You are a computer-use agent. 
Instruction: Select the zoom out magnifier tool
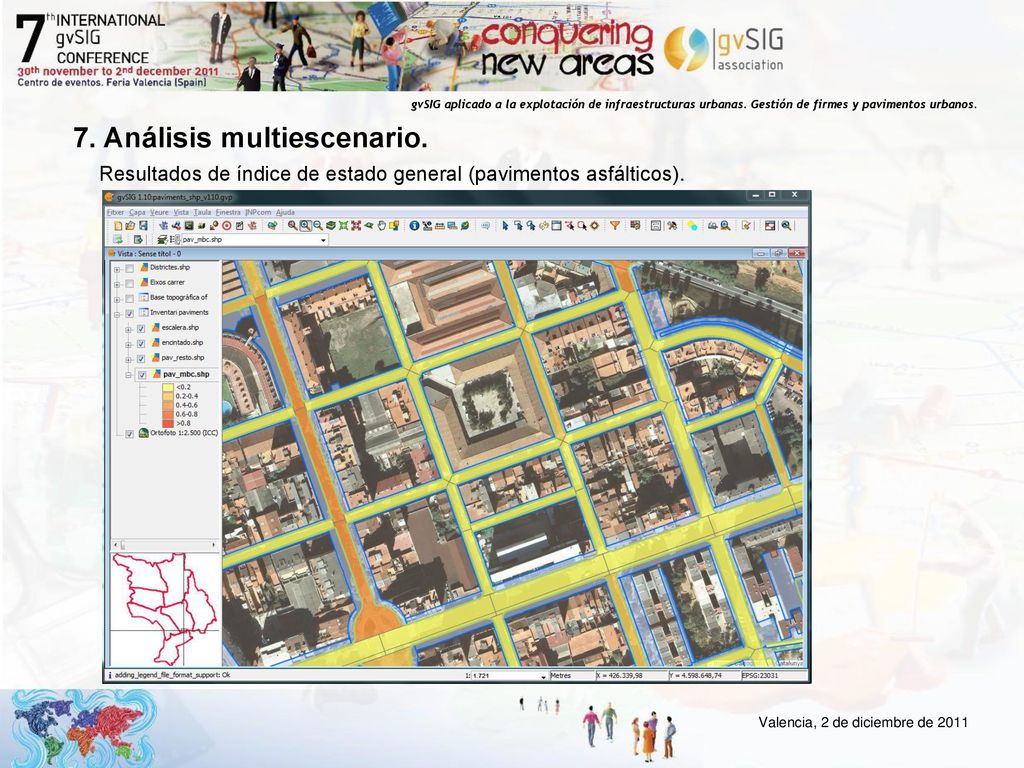(x=317, y=226)
